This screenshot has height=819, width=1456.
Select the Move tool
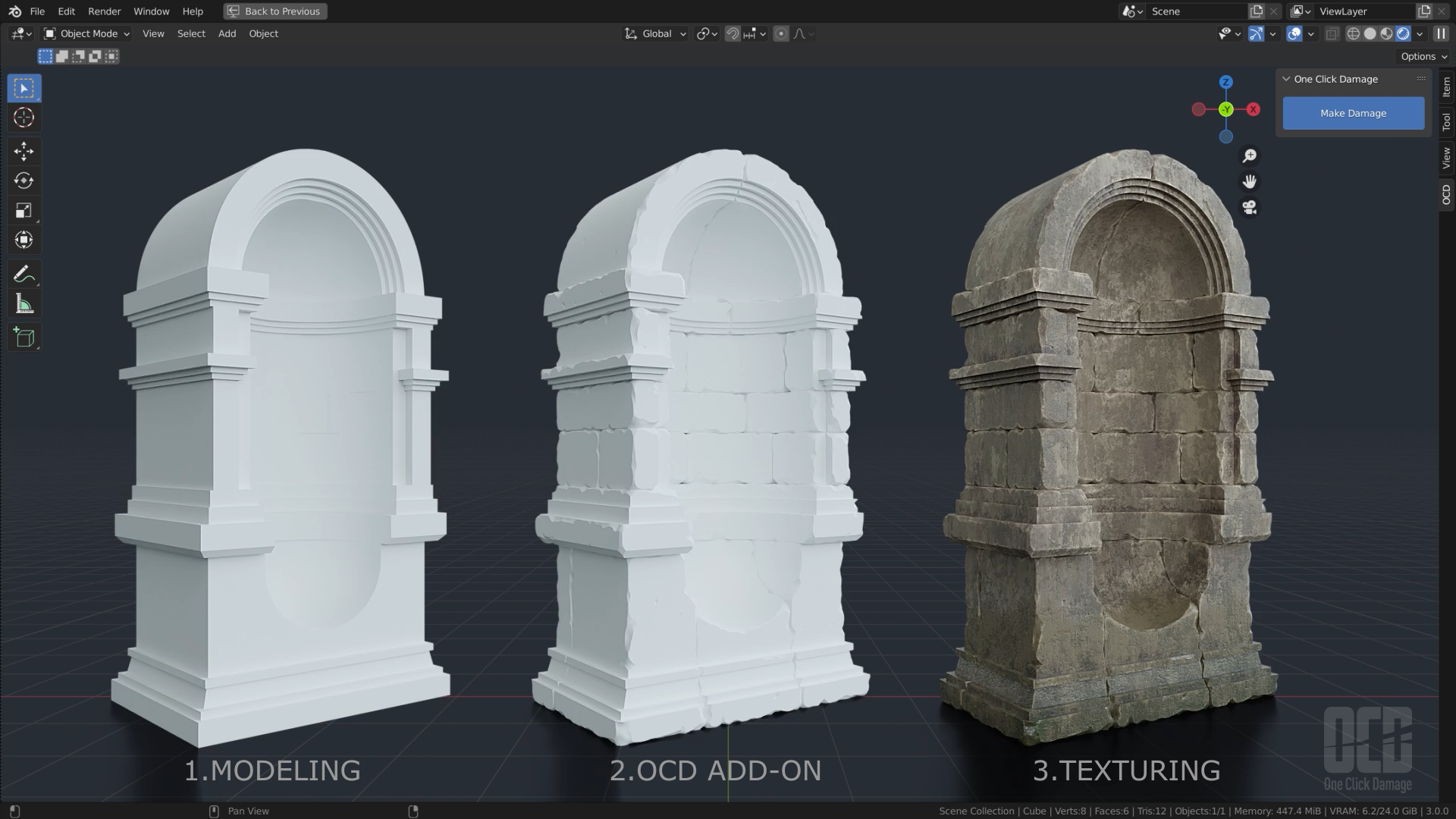click(x=24, y=152)
